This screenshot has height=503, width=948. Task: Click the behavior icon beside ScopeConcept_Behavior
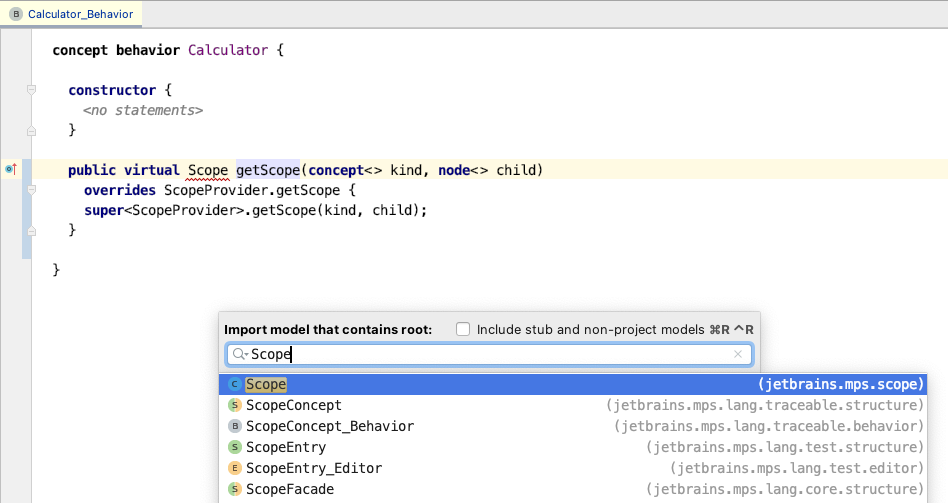[x=234, y=426]
